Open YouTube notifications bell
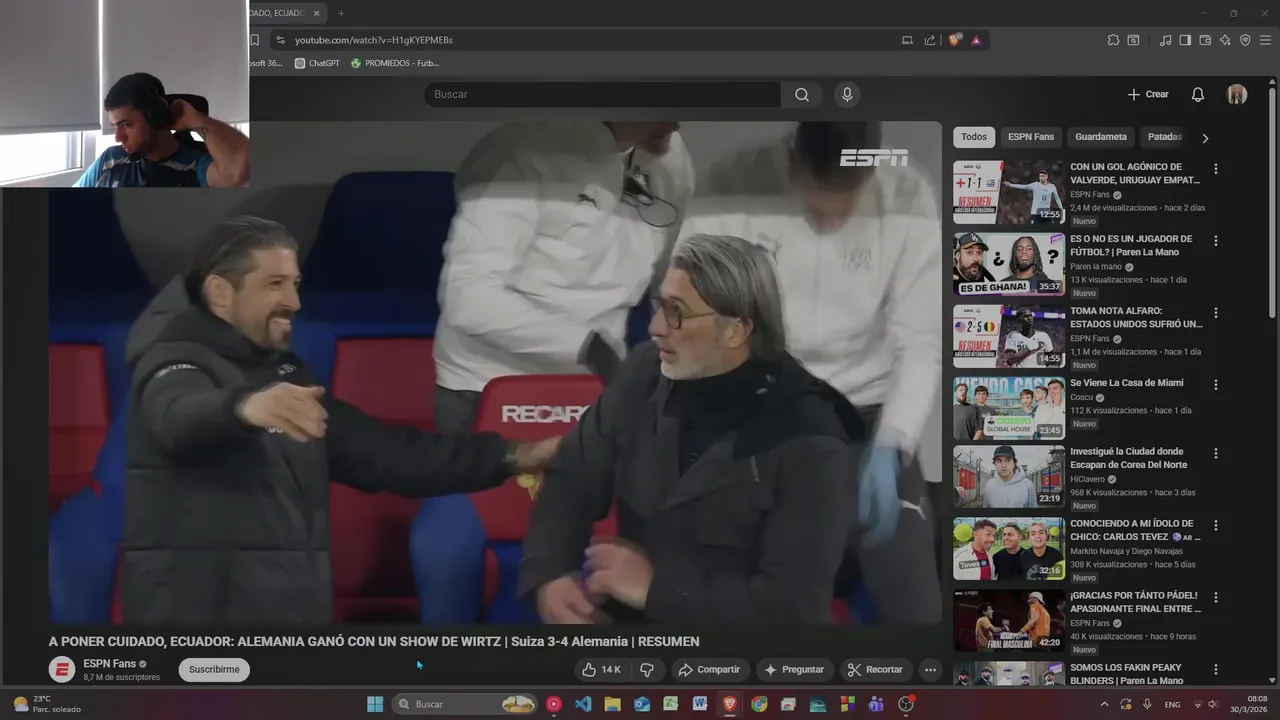 [x=1198, y=94]
